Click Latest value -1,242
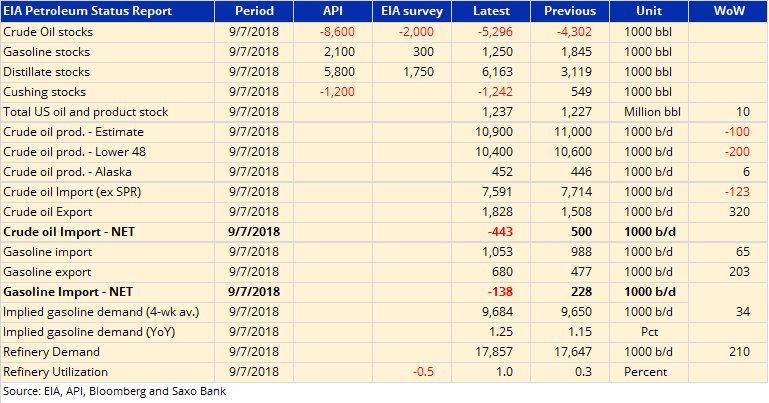This screenshot has height=403, width=769. pos(495,92)
